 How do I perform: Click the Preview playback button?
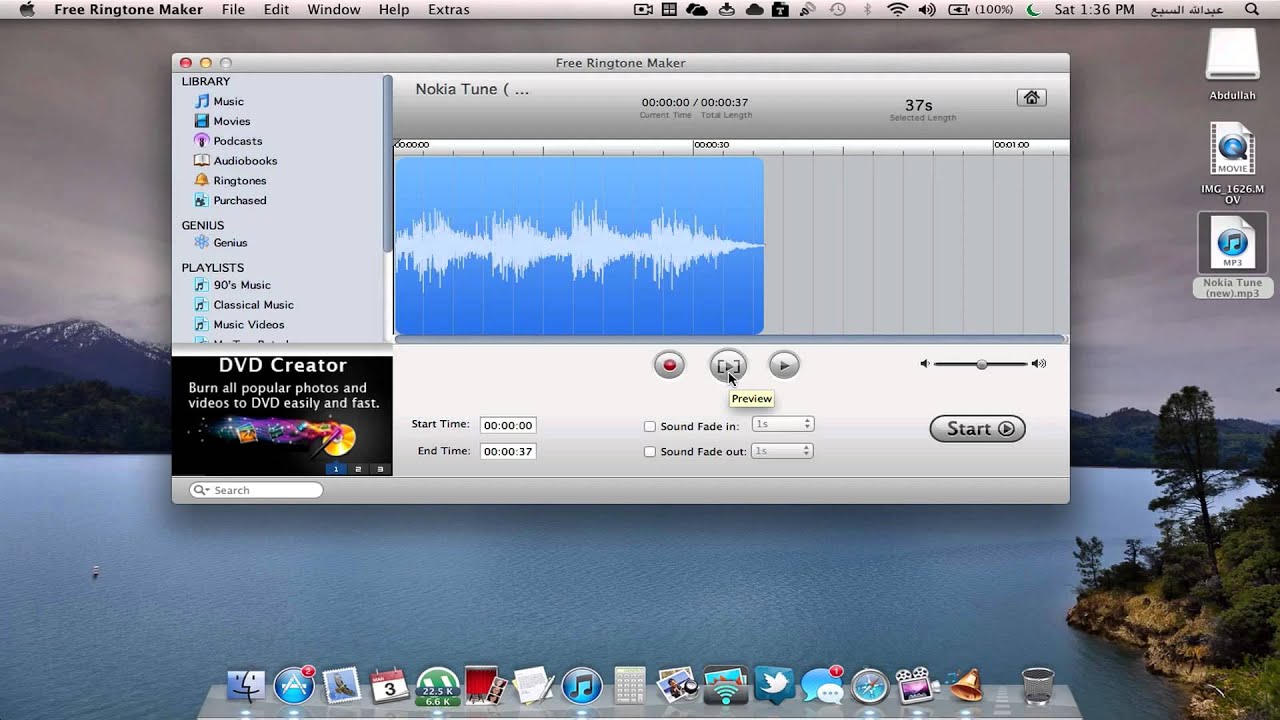tap(727, 366)
